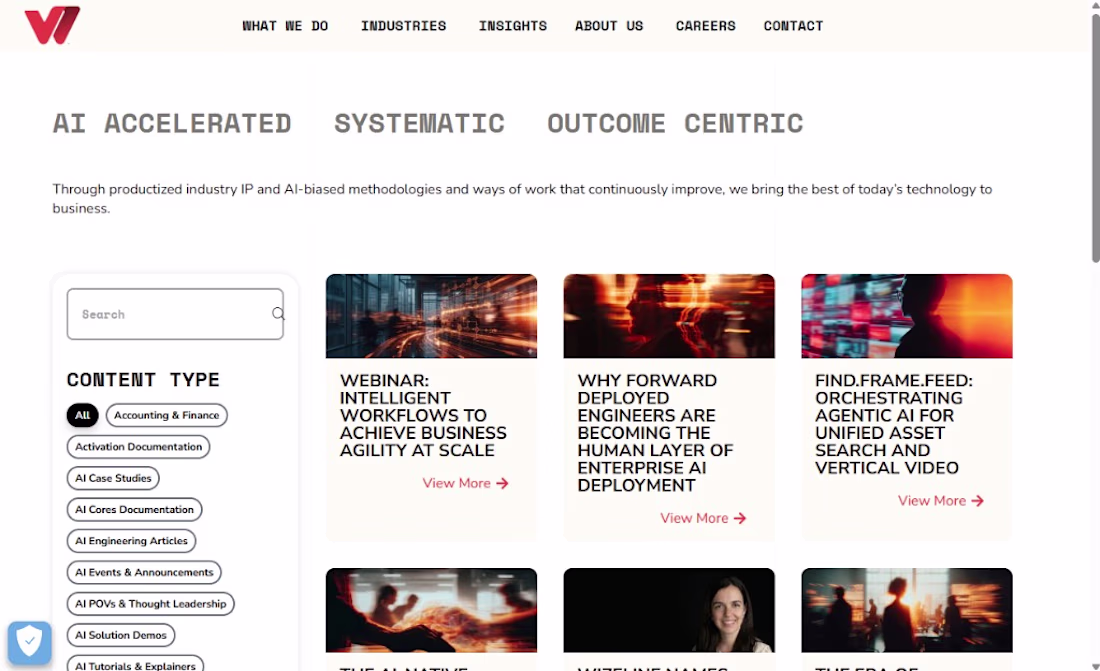
Task: Click the Systematic heading
Action: pyautogui.click(x=420, y=124)
